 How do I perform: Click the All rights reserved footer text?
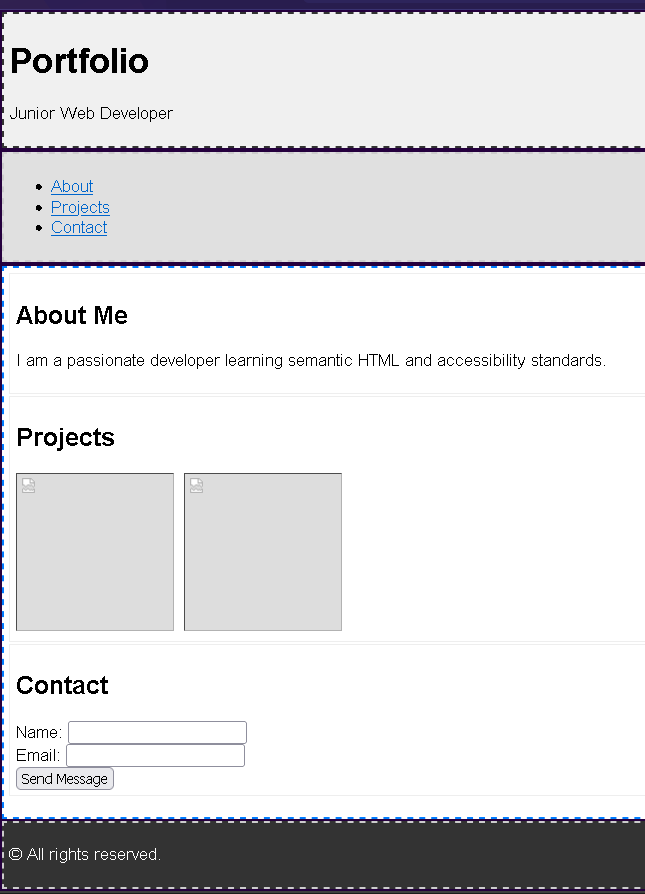(x=94, y=855)
